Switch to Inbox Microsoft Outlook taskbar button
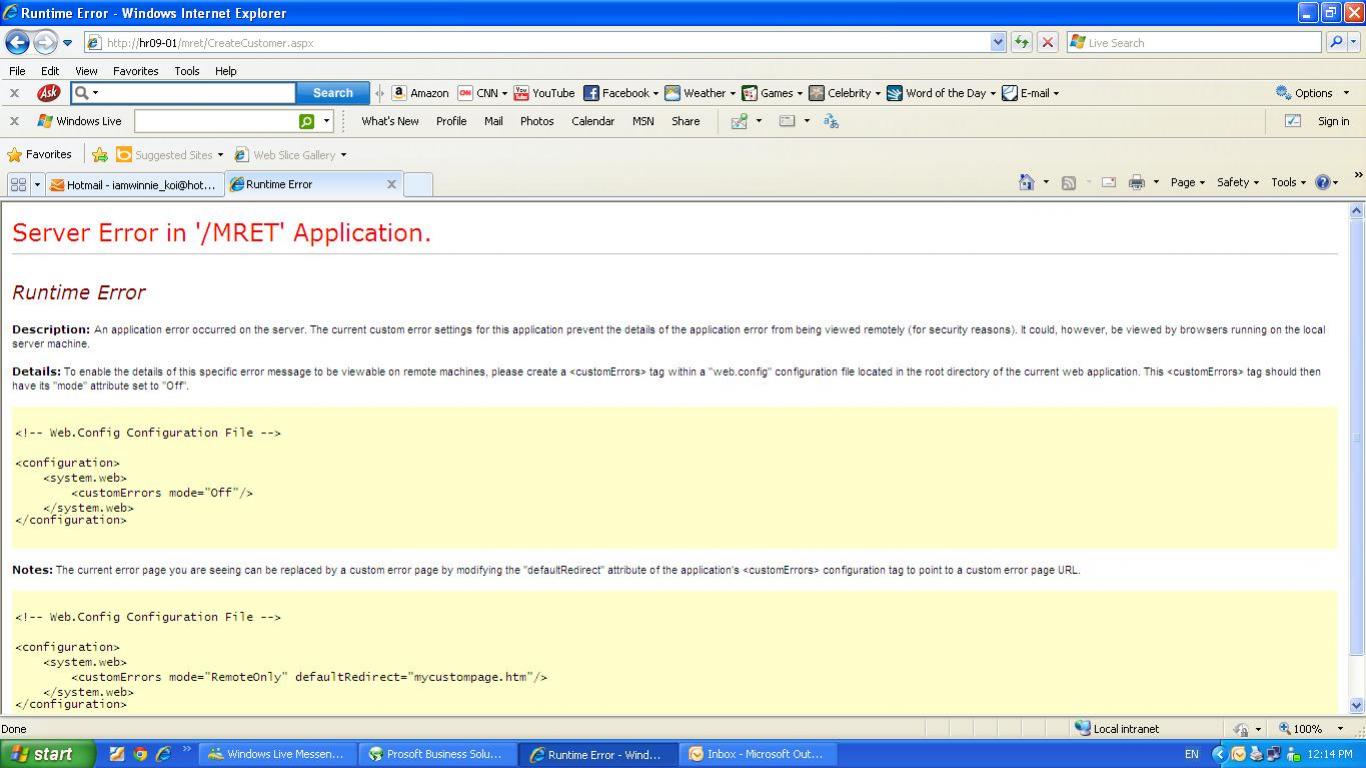1366x768 pixels. click(x=756, y=754)
